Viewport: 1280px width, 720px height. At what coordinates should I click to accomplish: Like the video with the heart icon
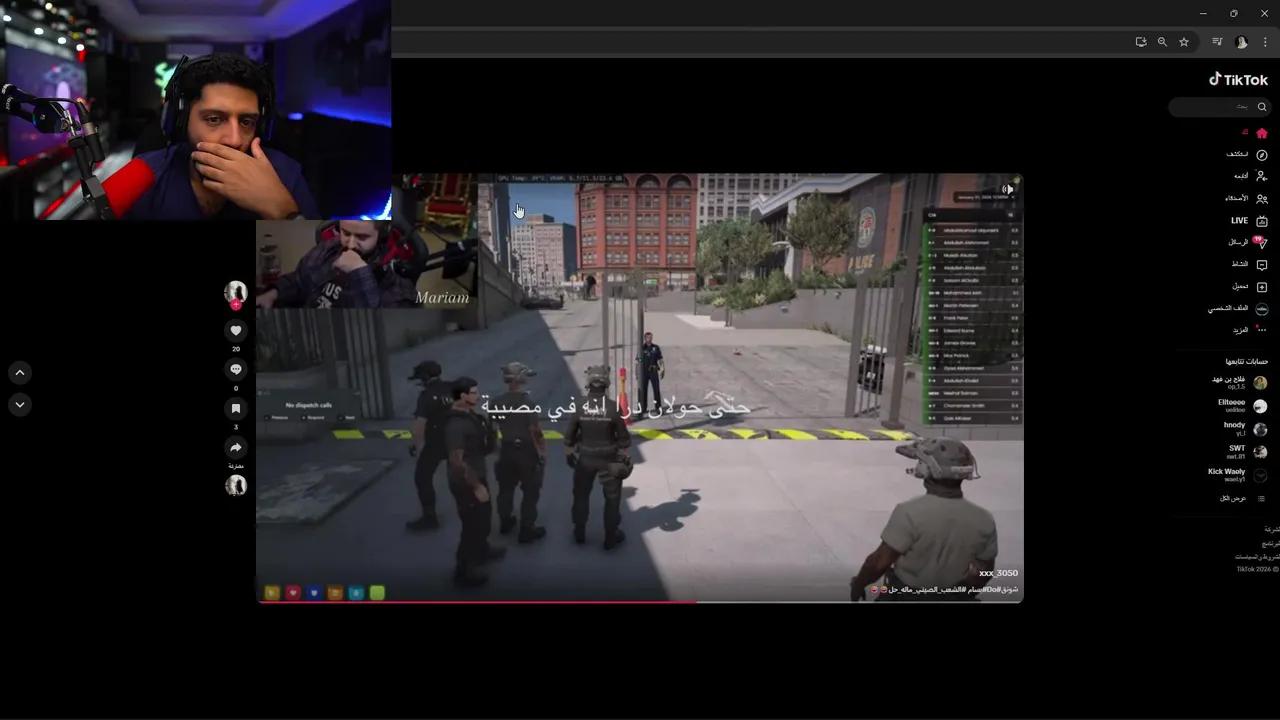tap(236, 330)
